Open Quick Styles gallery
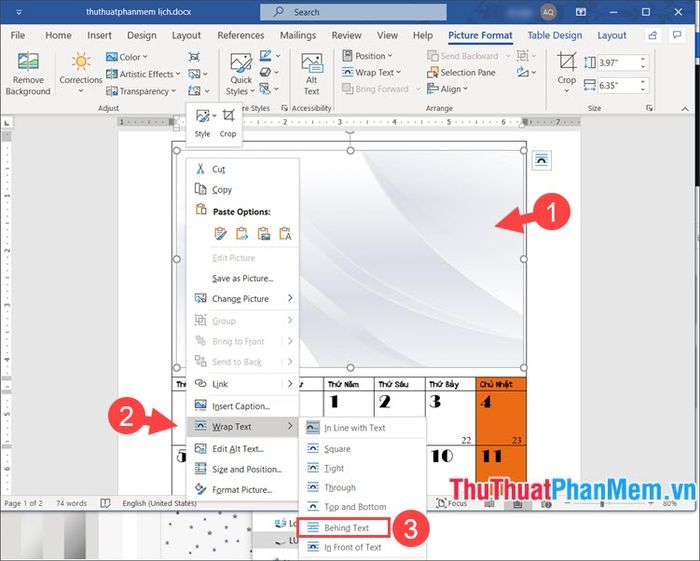 241,74
